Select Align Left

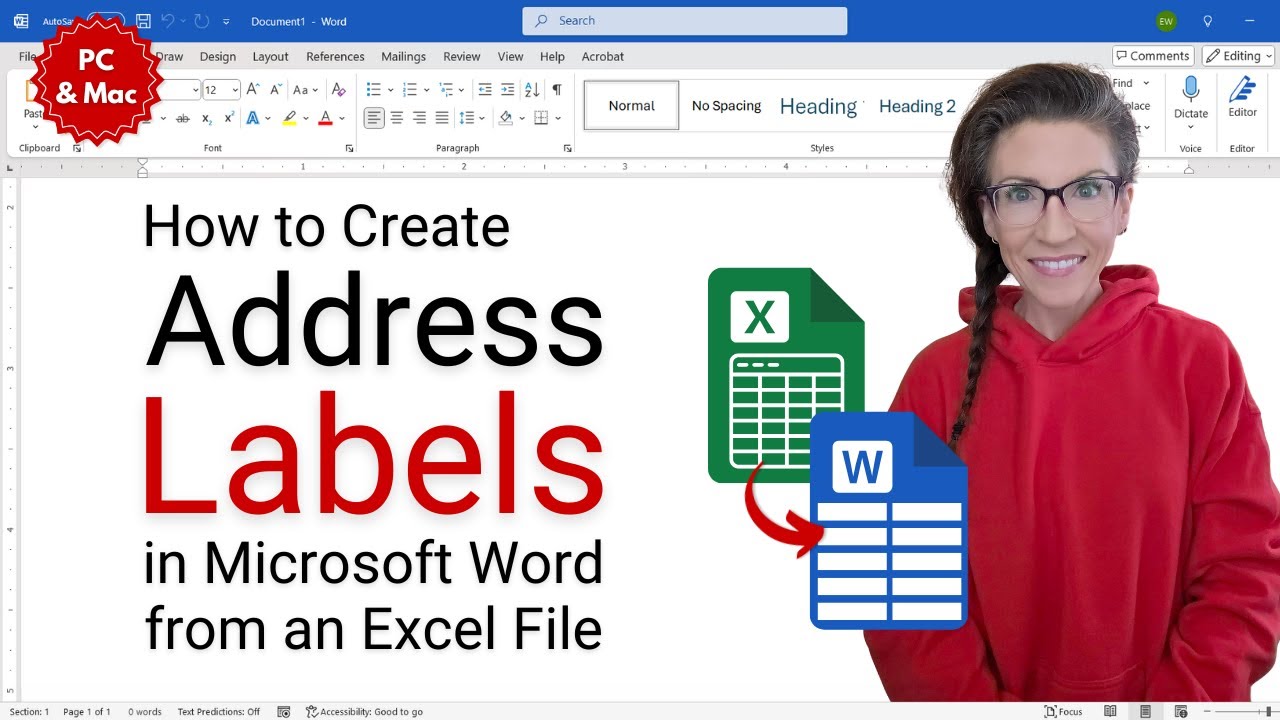point(374,118)
